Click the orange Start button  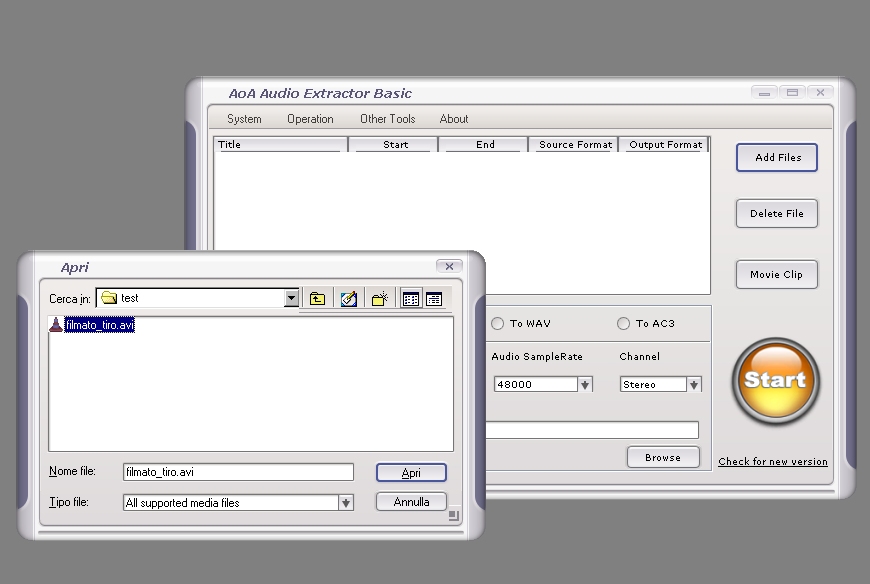(x=776, y=381)
